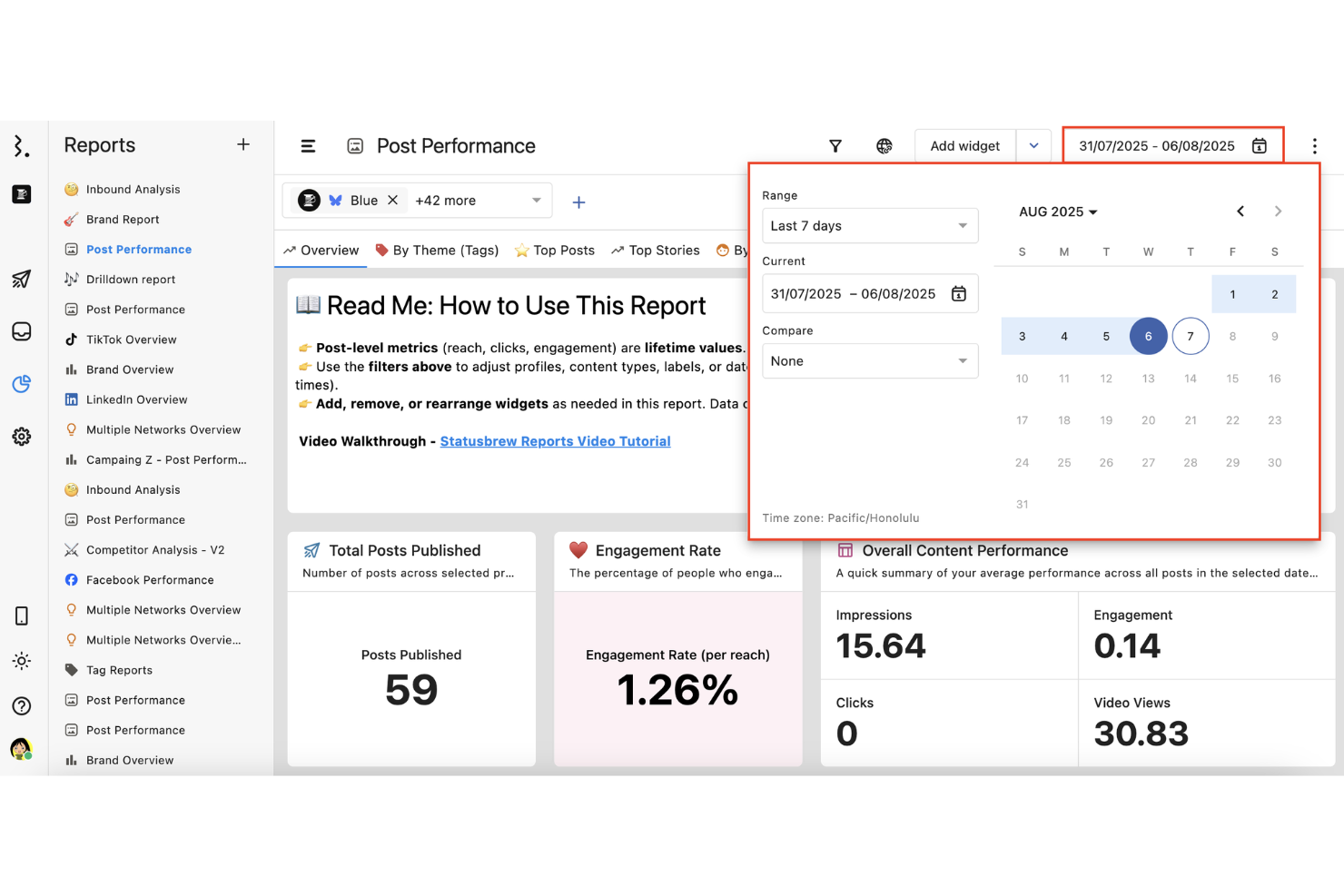Toggle the light/dark theme sun icon
The width and height of the screenshot is (1344, 896).
coord(22,661)
